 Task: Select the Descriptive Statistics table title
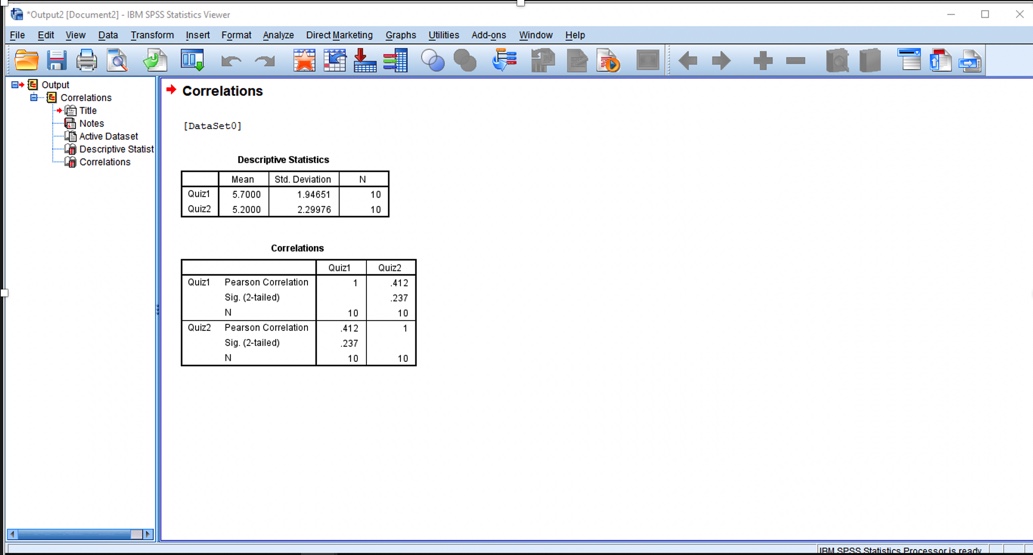[x=283, y=160]
